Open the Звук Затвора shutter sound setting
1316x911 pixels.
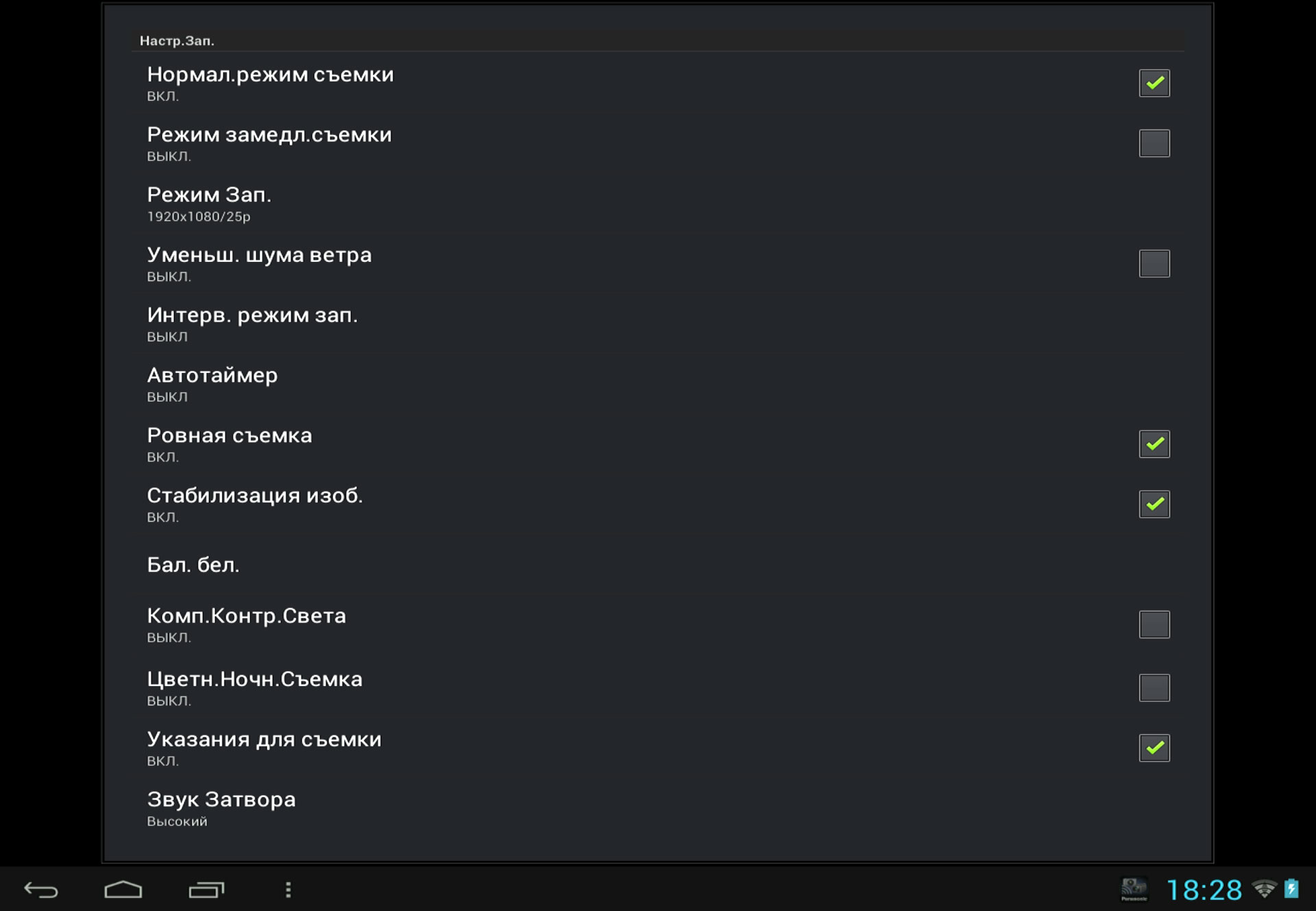[x=221, y=808]
